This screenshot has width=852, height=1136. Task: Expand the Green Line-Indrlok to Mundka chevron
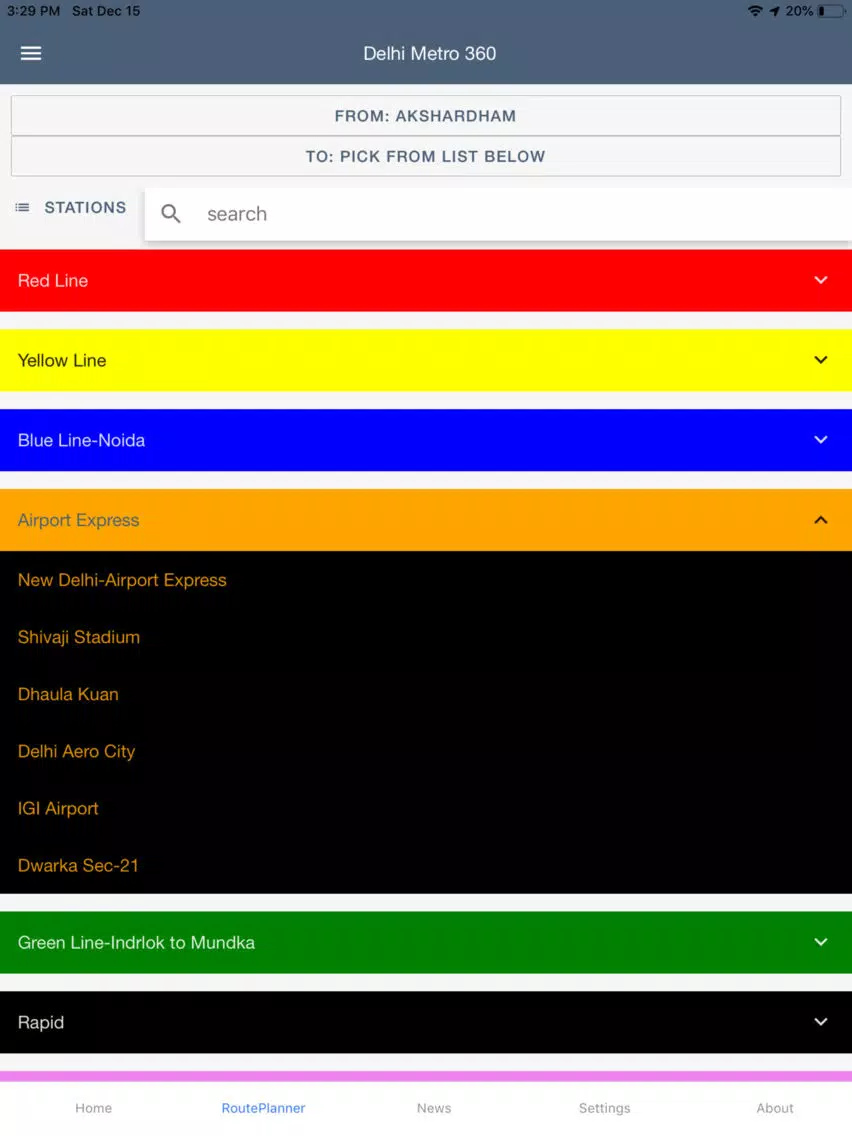(820, 942)
